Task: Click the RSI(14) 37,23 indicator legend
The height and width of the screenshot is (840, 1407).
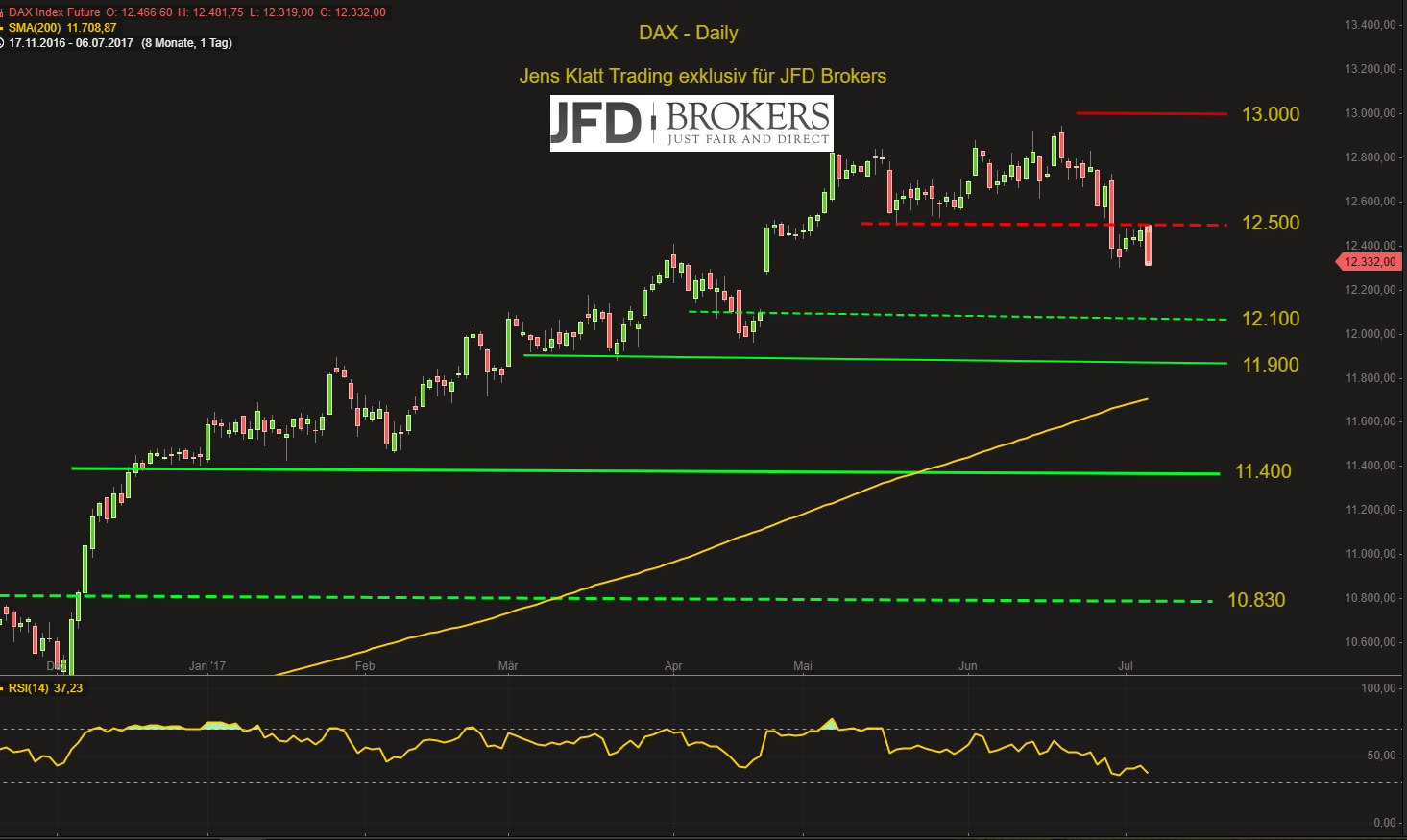Action: (x=45, y=688)
